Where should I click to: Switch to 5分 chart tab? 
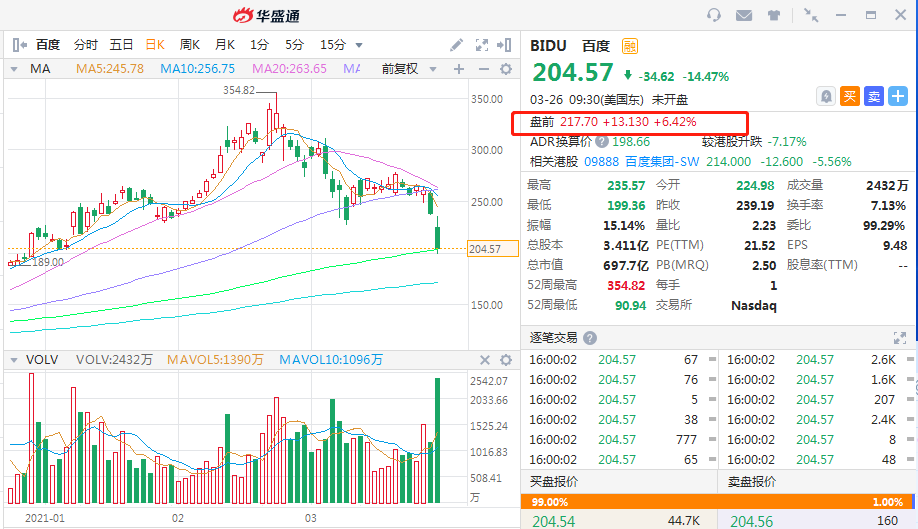pos(294,44)
